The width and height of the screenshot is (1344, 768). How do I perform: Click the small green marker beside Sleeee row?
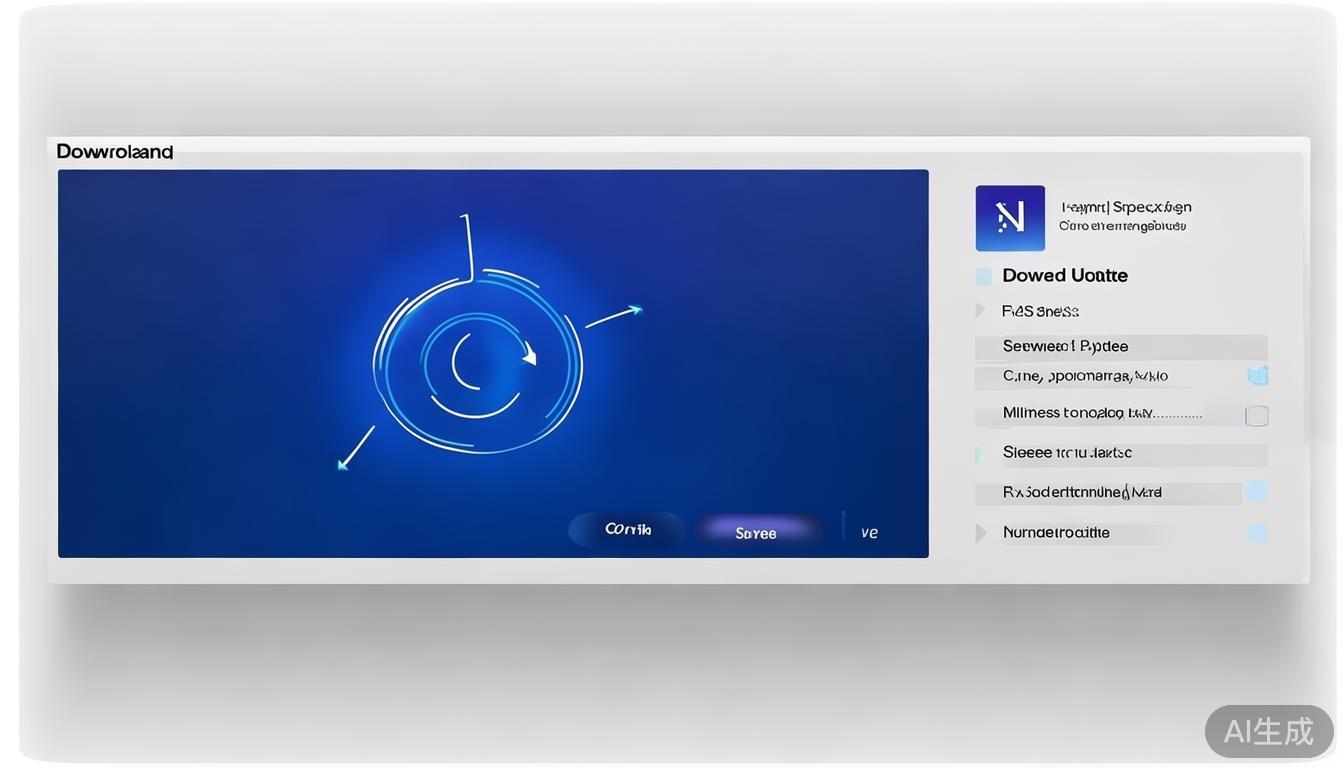980,454
